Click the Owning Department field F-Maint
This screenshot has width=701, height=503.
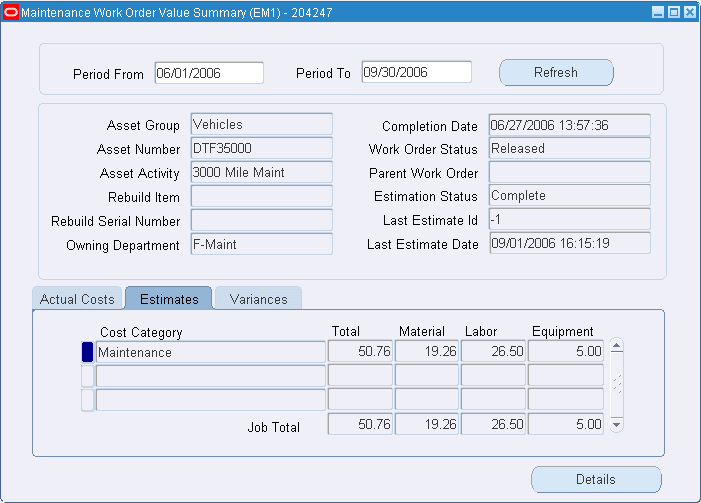coord(262,244)
